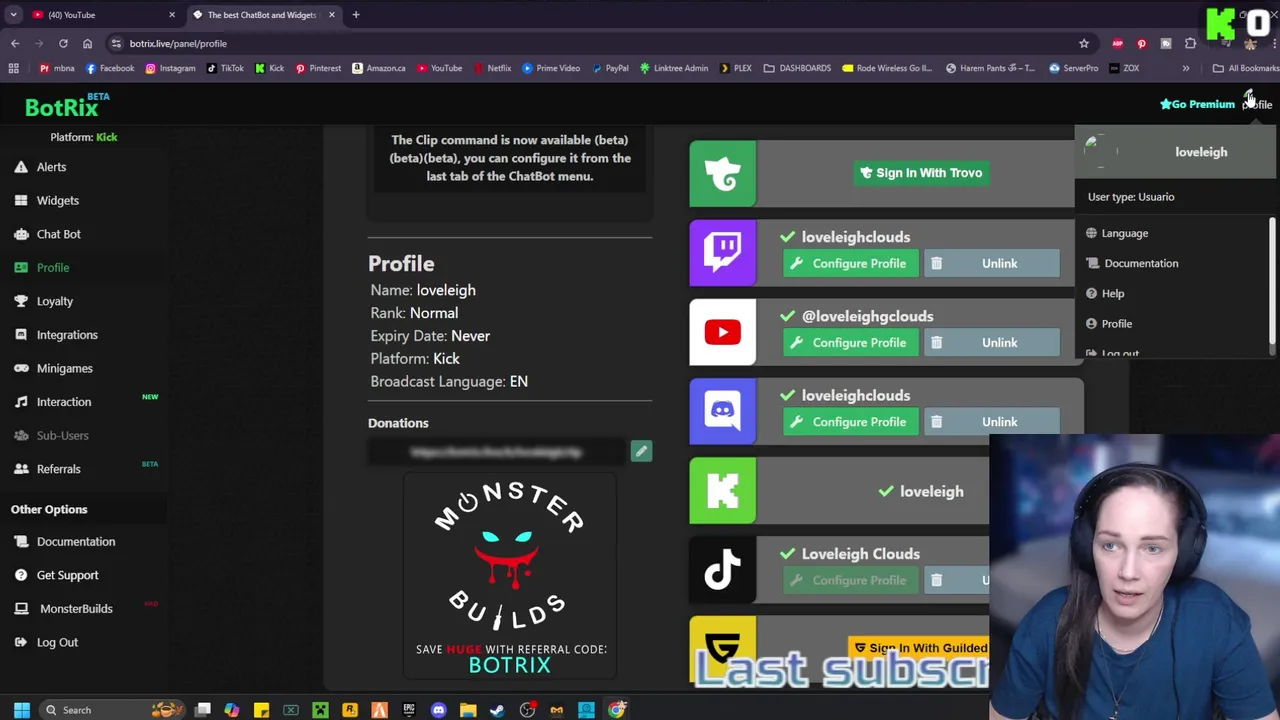The width and height of the screenshot is (1280, 720).
Task: Click the YouTube platform logo tile
Action: [722, 332]
